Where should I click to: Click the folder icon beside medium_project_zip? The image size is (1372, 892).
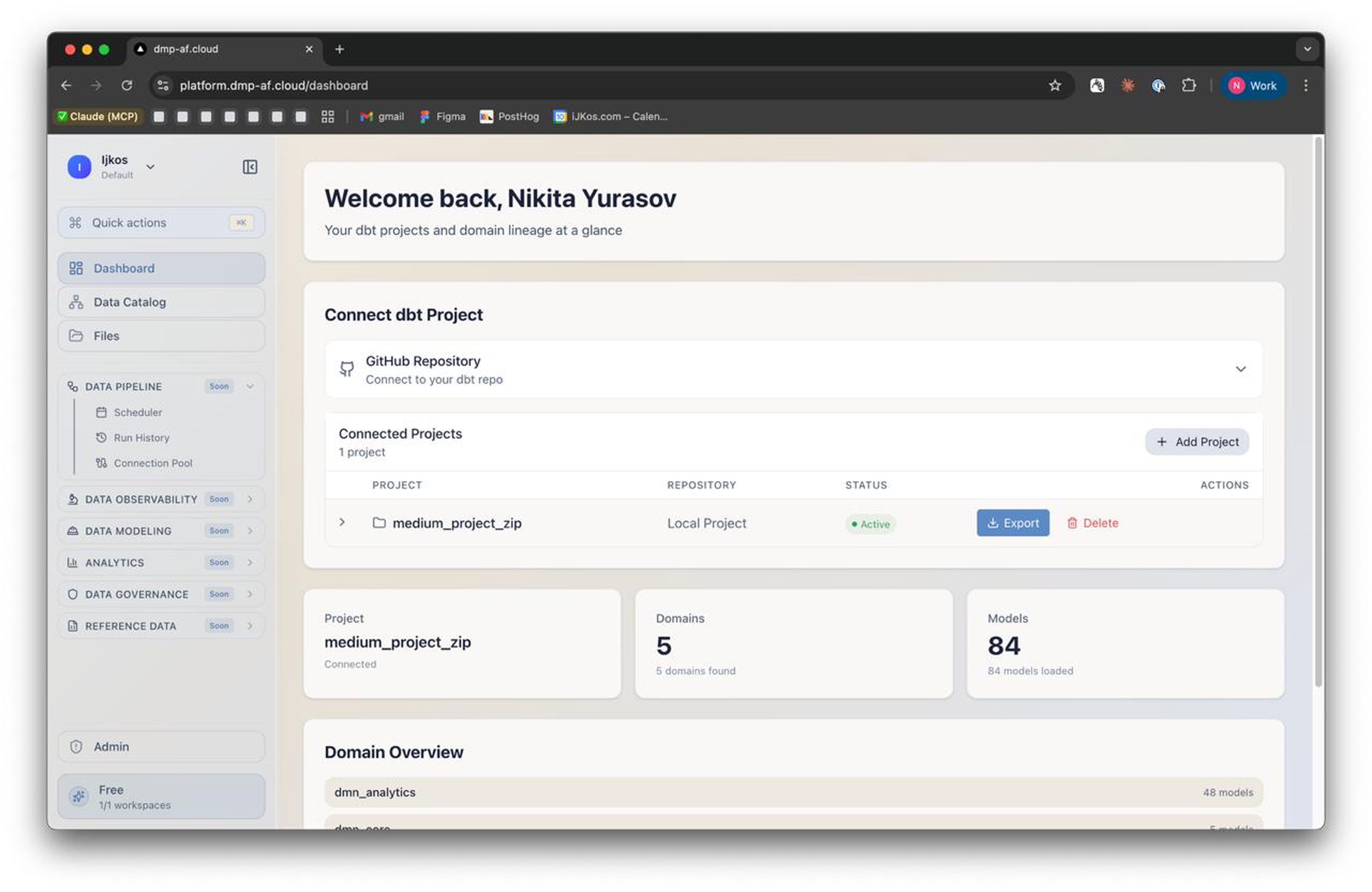pyautogui.click(x=379, y=523)
